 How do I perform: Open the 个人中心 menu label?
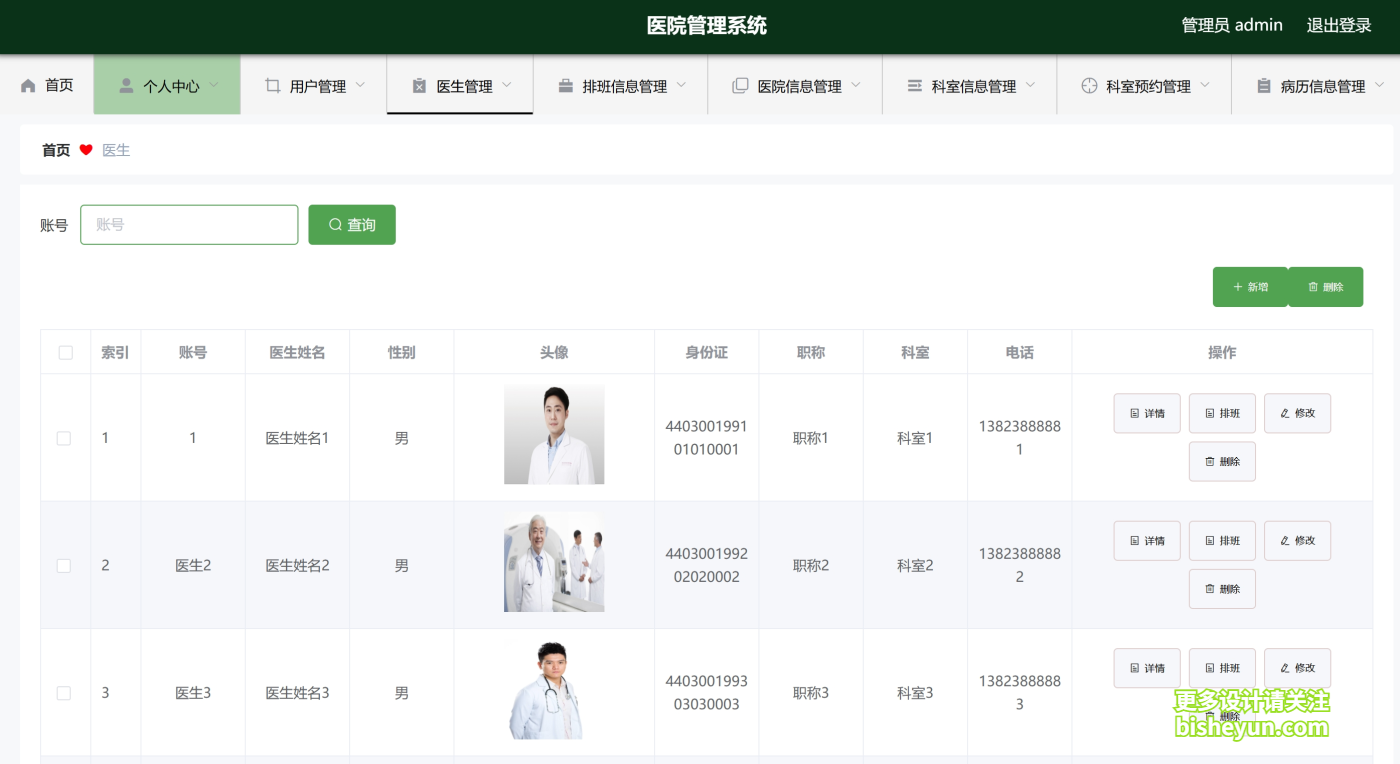click(x=171, y=87)
